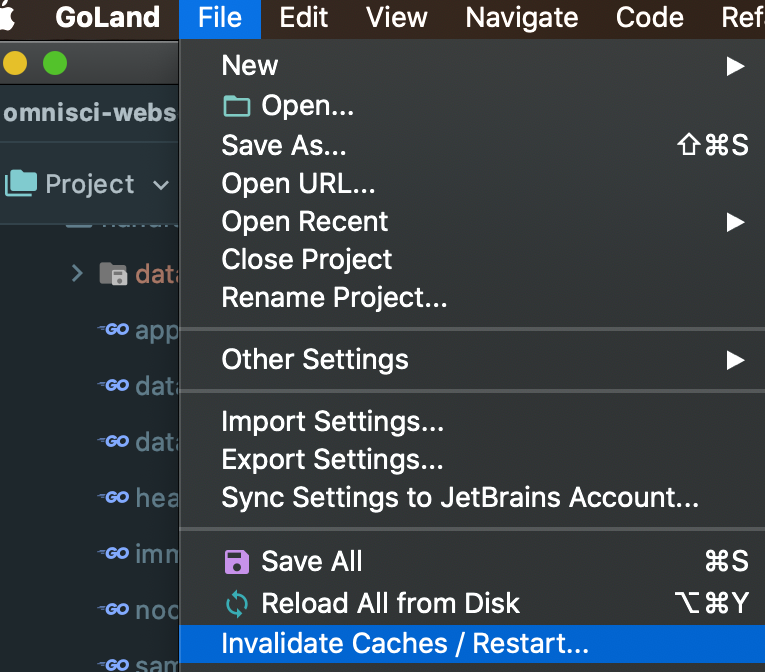Image resolution: width=765 pixels, height=672 pixels.
Task: Select Reload All from Disk
Action: click(x=472, y=603)
